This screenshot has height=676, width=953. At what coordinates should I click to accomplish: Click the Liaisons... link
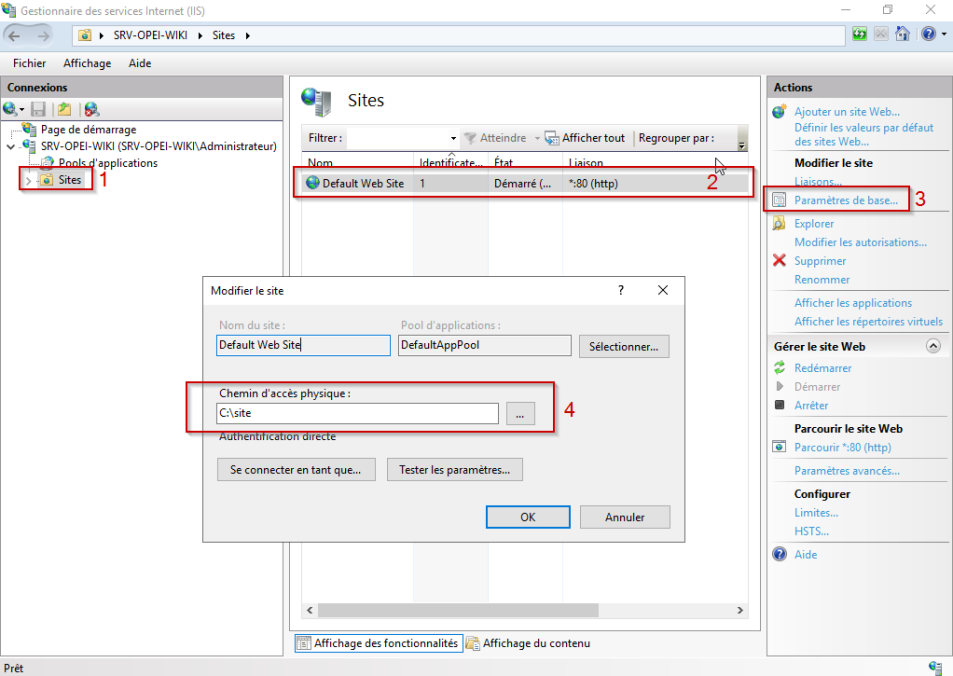point(818,181)
